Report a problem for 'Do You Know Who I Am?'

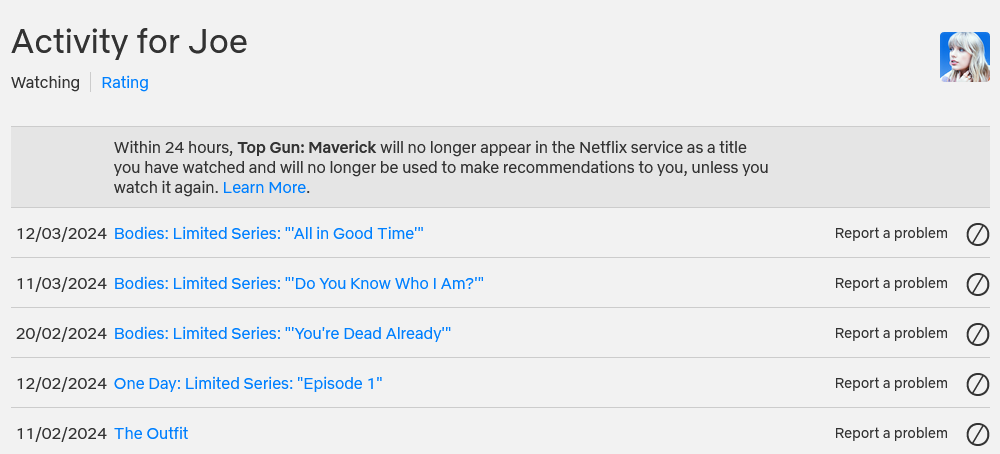pyautogui.click(x=891, y=284)
